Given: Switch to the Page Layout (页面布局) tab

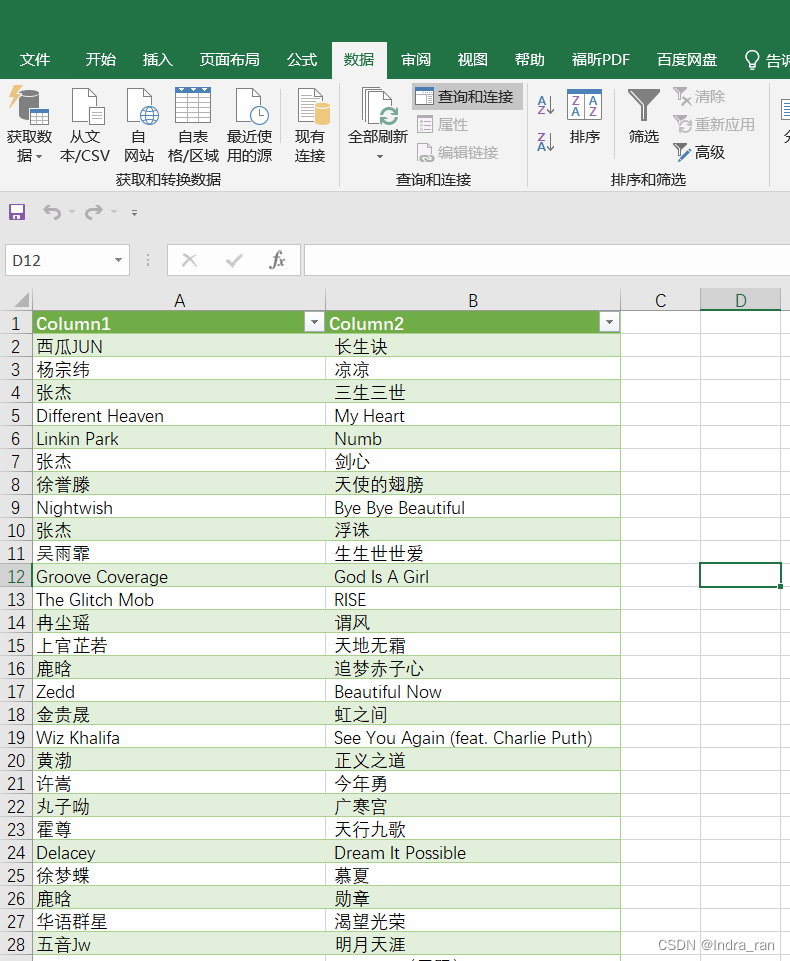Looking at the screenshot, I should (229, 59).
